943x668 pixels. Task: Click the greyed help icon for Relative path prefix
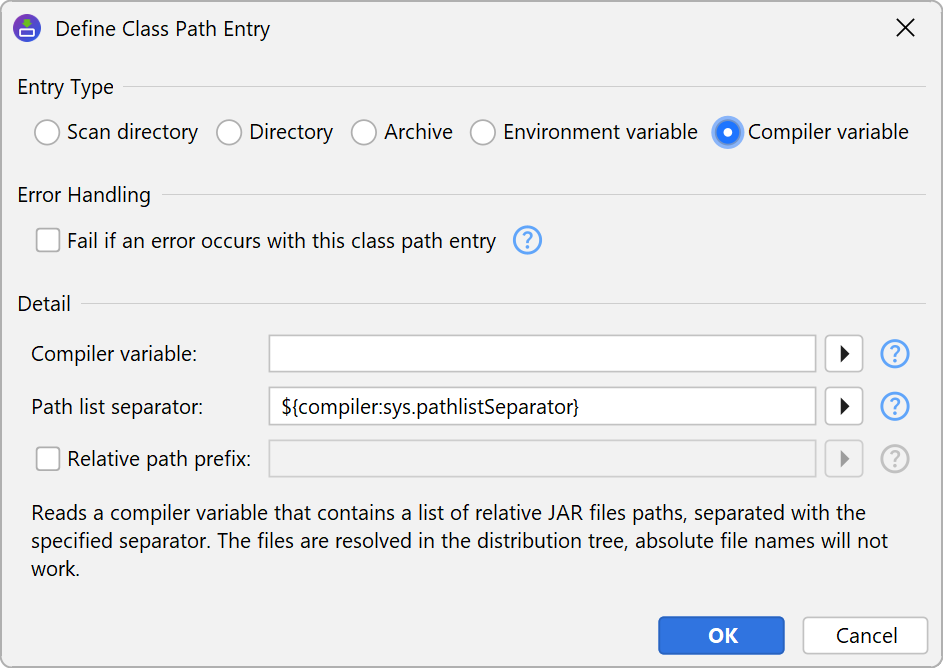pyautogui.click(x=894, y=459)
